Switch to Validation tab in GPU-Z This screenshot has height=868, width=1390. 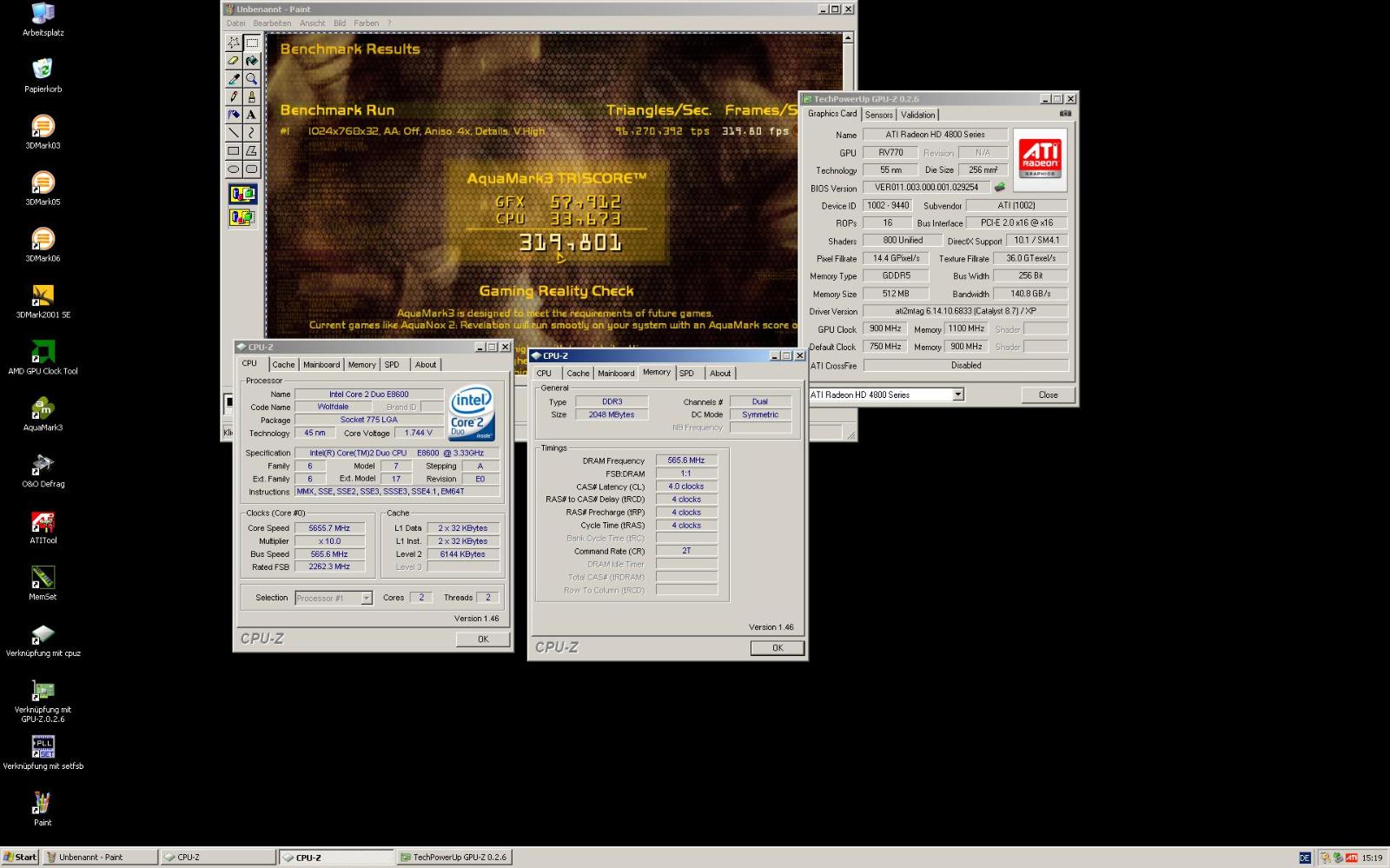[917, 115]
